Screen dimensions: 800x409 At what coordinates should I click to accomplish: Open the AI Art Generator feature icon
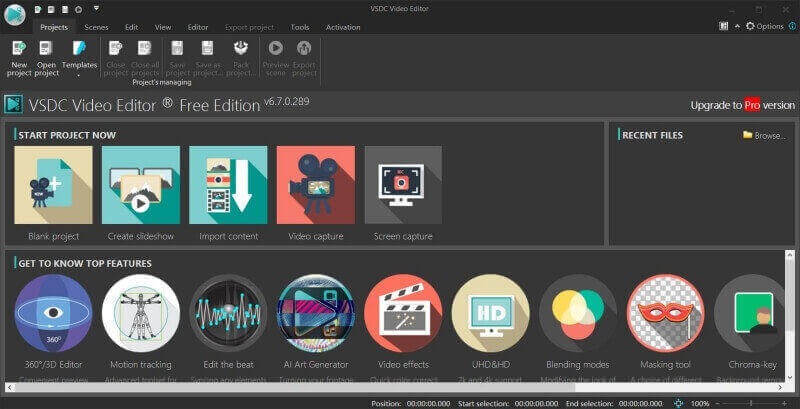click(316, 313)
